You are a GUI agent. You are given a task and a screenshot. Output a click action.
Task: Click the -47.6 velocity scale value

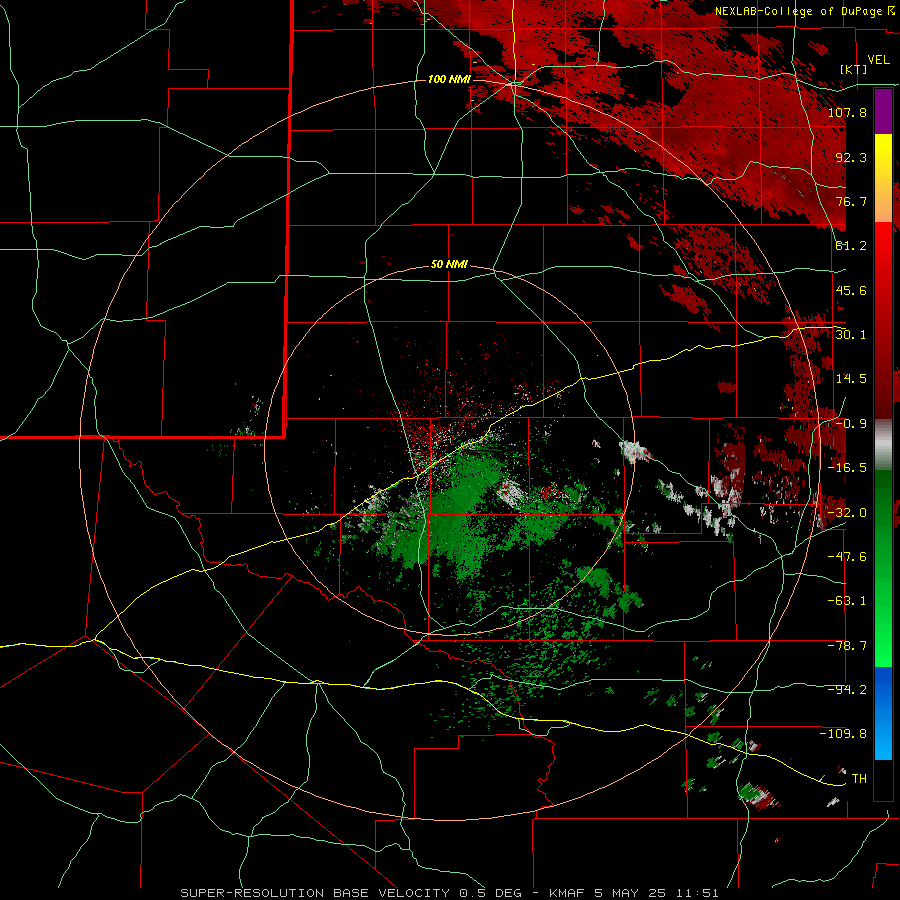[847, 557]
